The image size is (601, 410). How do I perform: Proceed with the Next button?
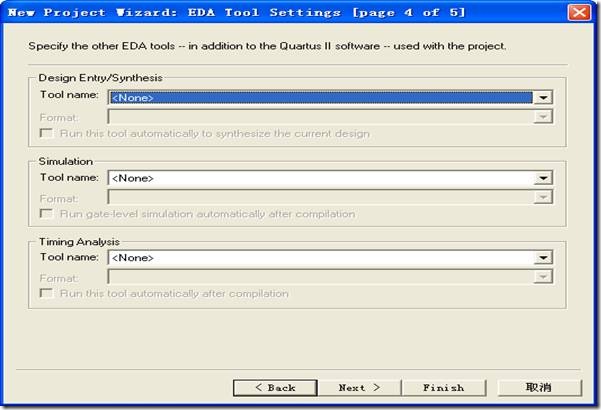click(358, 387)
